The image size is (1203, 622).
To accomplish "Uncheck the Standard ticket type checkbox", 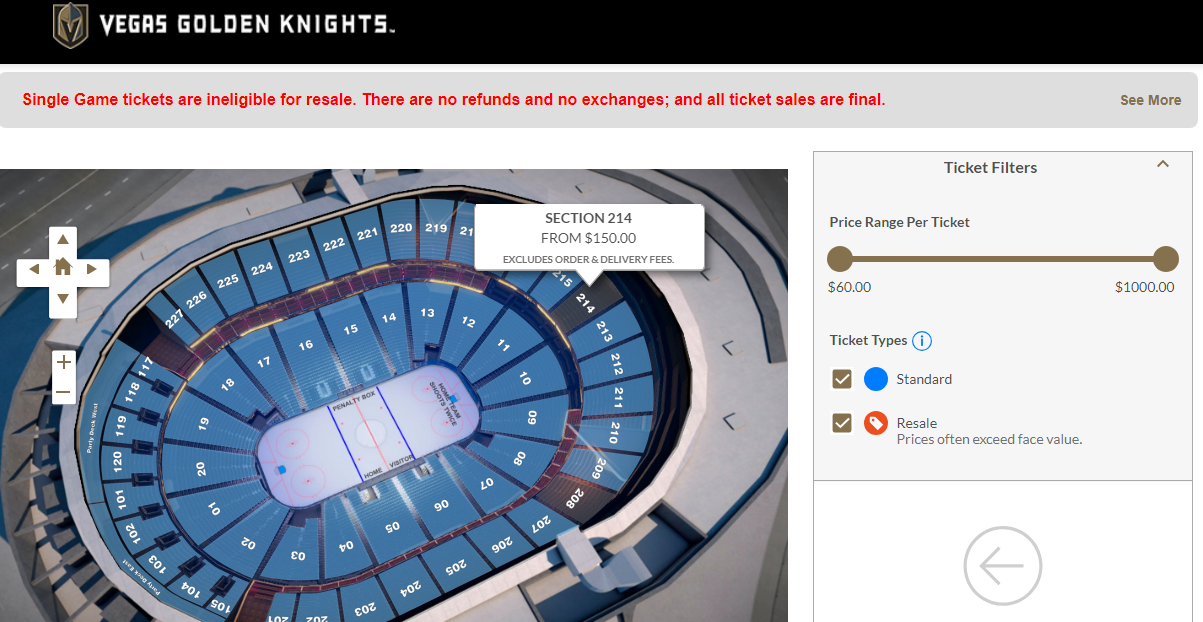I will pyautogui.click(x=842, y=379).
